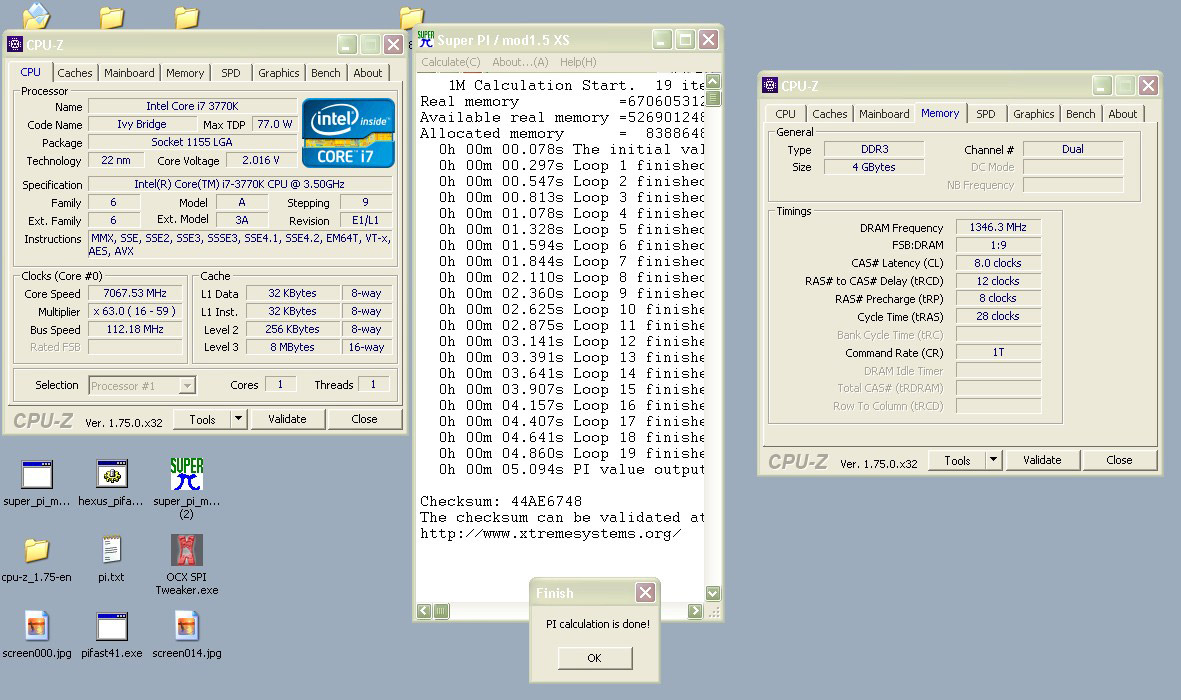The image size is (1181, 700).
Task: Click Validate in the left CPU-Z window
Action: 287,419
